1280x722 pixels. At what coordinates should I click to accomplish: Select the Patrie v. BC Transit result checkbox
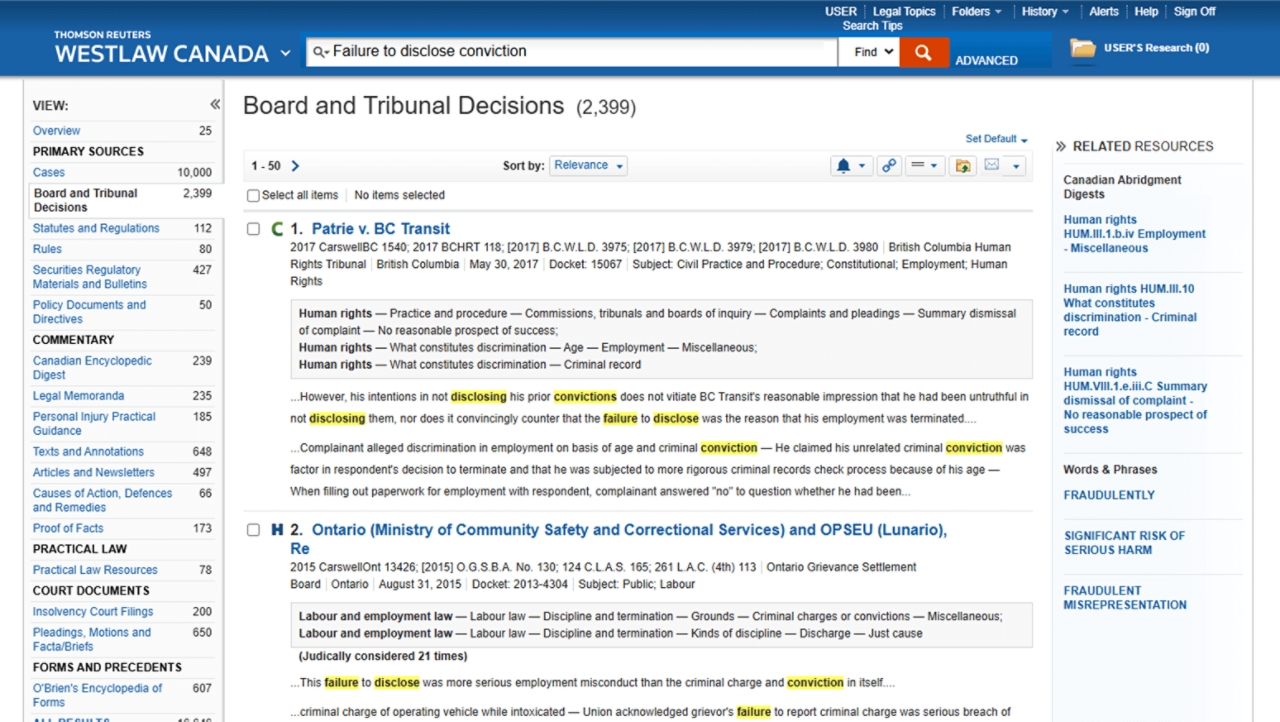(253, 228)
